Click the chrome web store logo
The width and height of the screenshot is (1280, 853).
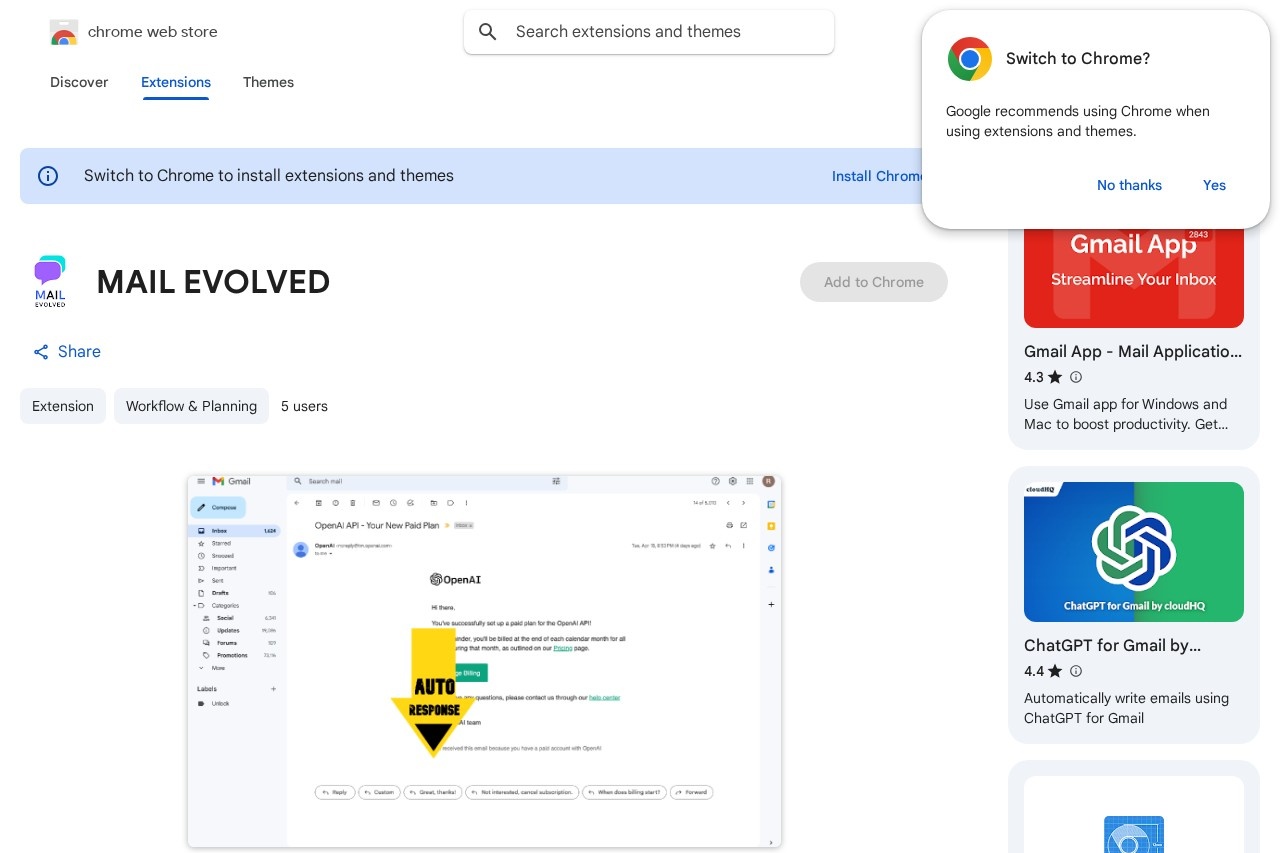tap(63, 31)
